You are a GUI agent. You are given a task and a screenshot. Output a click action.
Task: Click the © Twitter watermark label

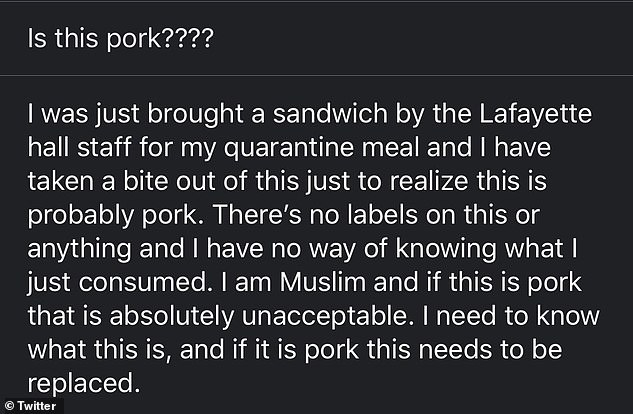(x=31, y=406)
